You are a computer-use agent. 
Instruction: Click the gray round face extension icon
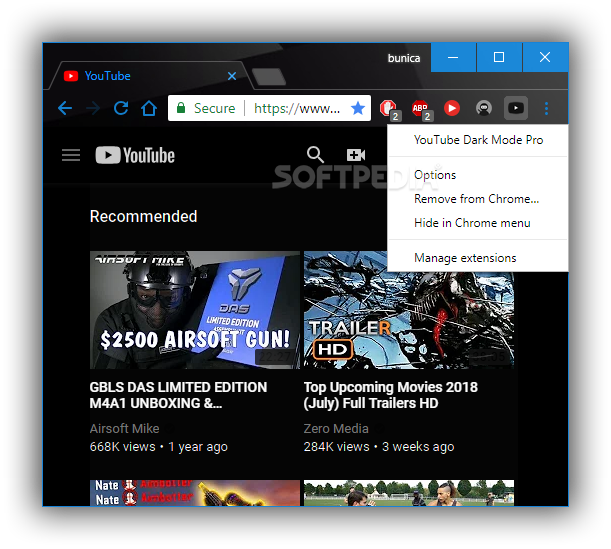coord(484,108)
